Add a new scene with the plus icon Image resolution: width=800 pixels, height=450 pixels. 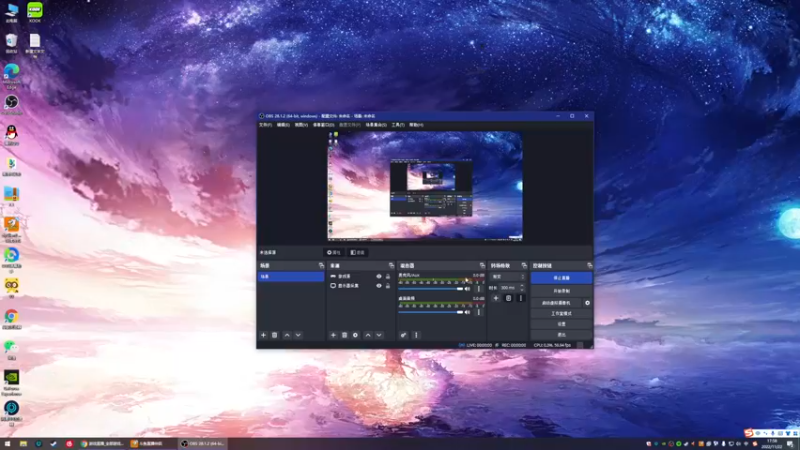coord(263,335)
